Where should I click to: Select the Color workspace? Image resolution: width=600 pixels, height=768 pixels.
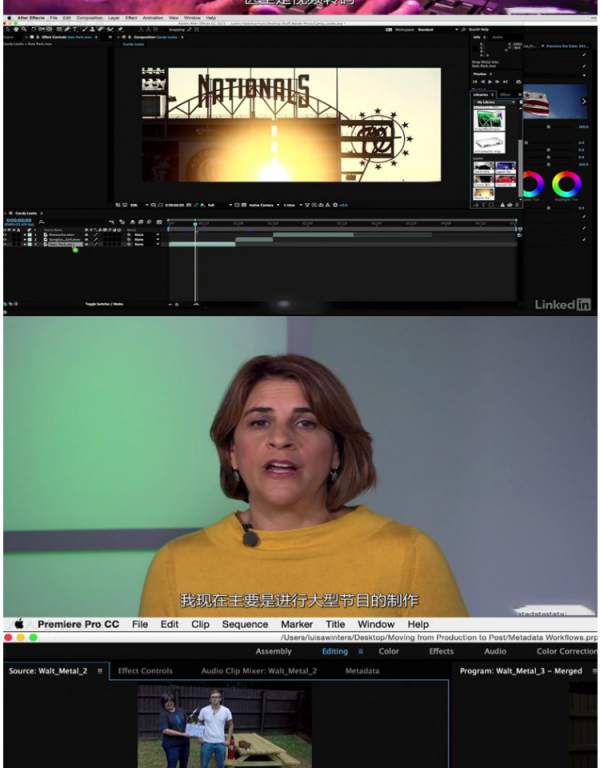[x=389, y=651]
